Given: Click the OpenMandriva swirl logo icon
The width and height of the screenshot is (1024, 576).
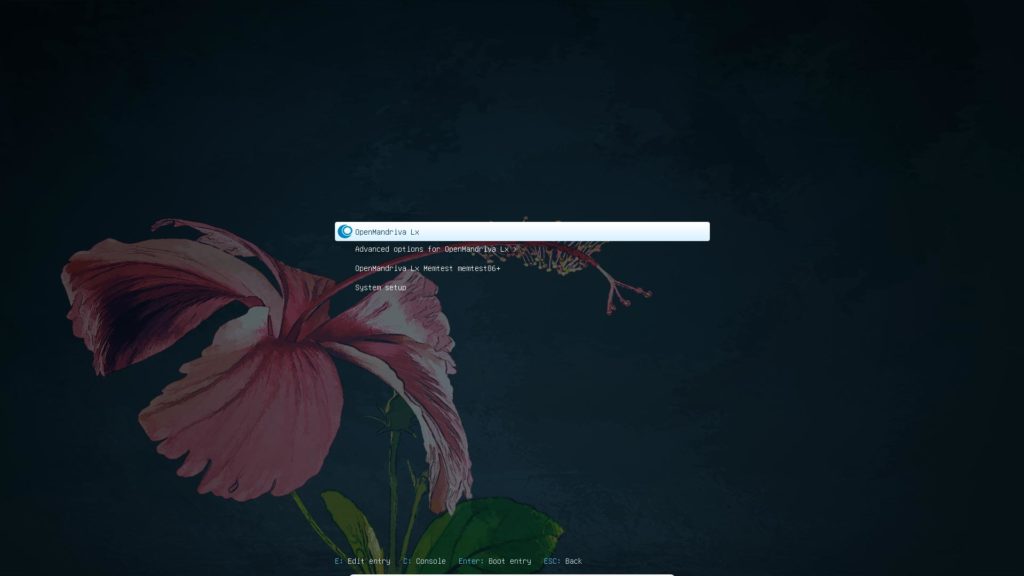Looking at the screenshot, I should click(345, 232).
